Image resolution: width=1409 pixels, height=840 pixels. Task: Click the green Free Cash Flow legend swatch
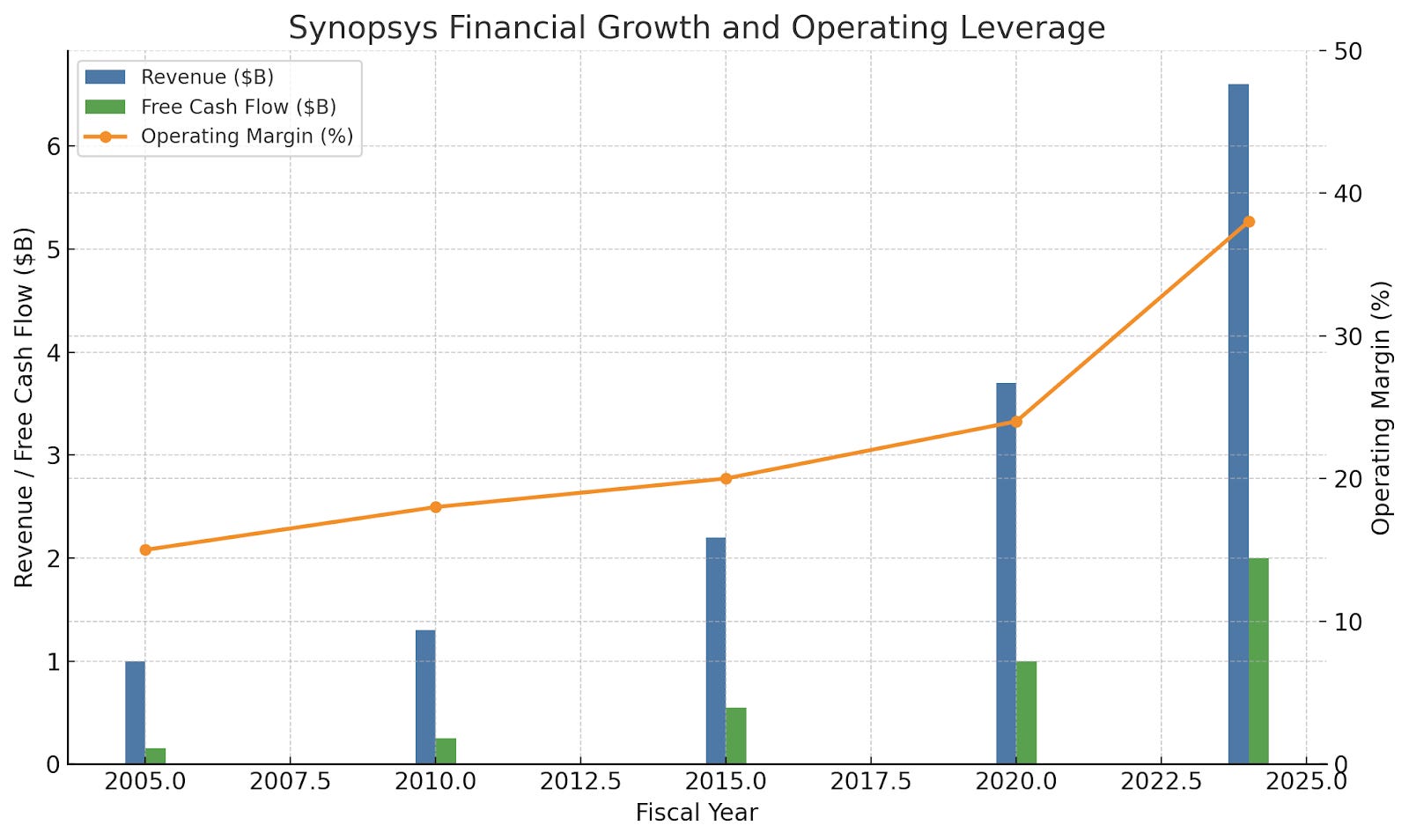tap(106, 107)
